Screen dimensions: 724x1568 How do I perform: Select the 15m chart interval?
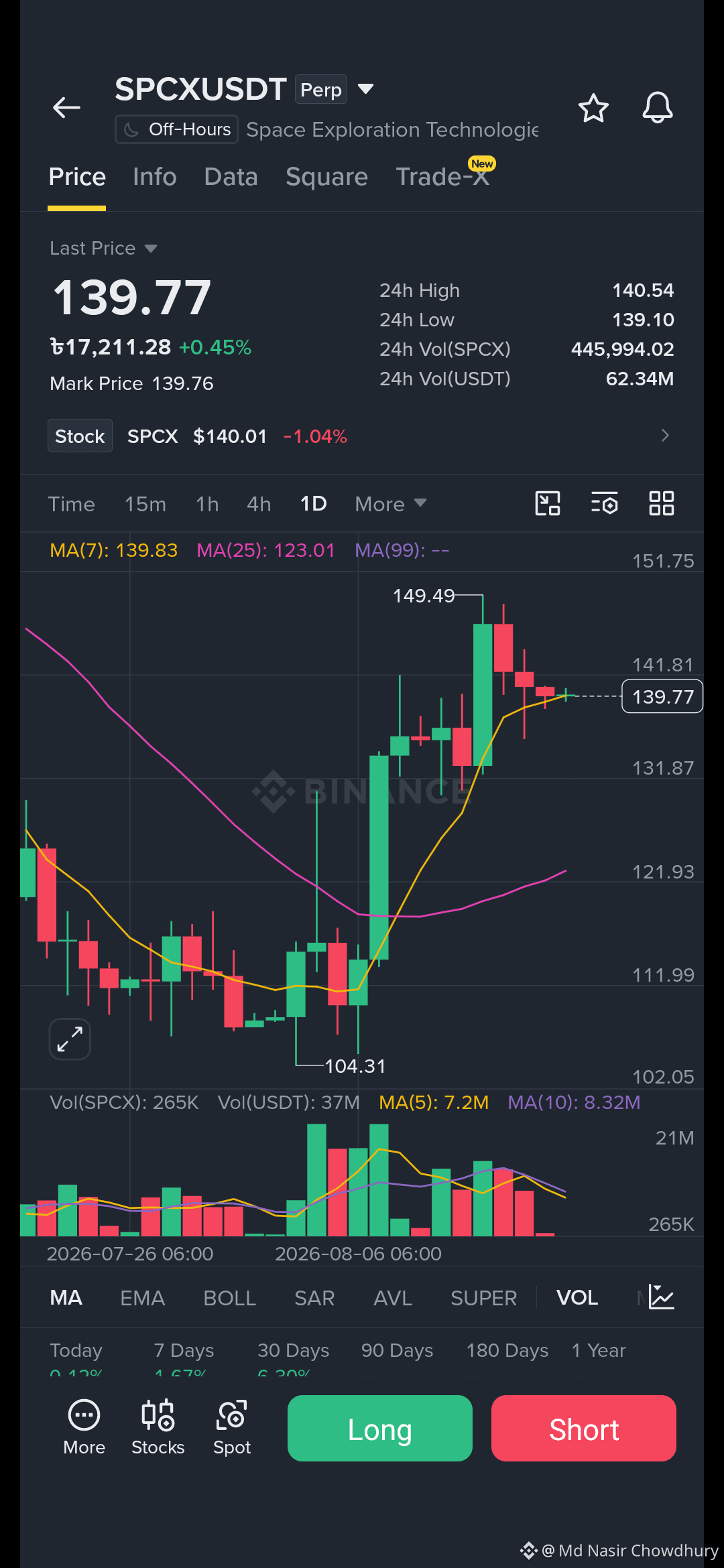click(145, 504)
